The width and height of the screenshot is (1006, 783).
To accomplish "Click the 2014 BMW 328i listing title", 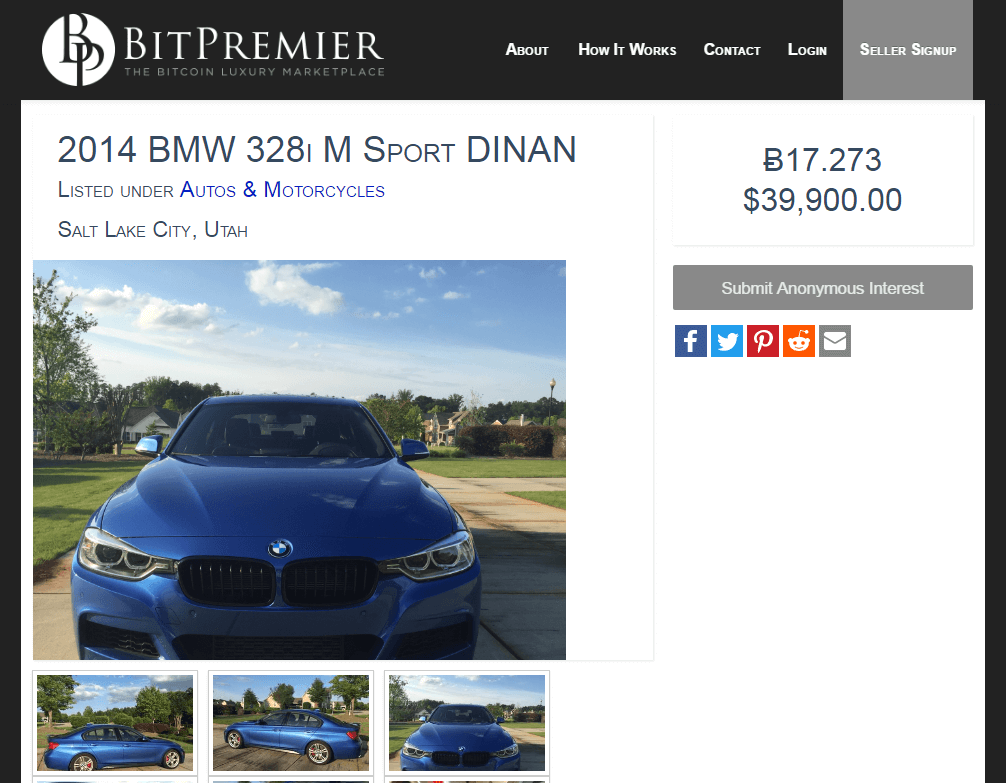I will pyautogui.click(x=317, y=150).
